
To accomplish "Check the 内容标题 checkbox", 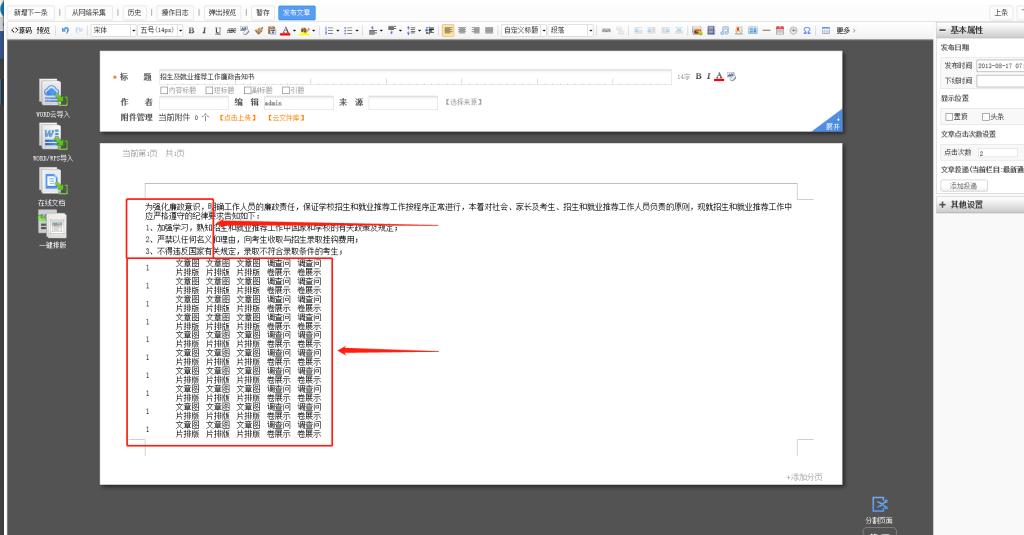I will click(165, 90).
